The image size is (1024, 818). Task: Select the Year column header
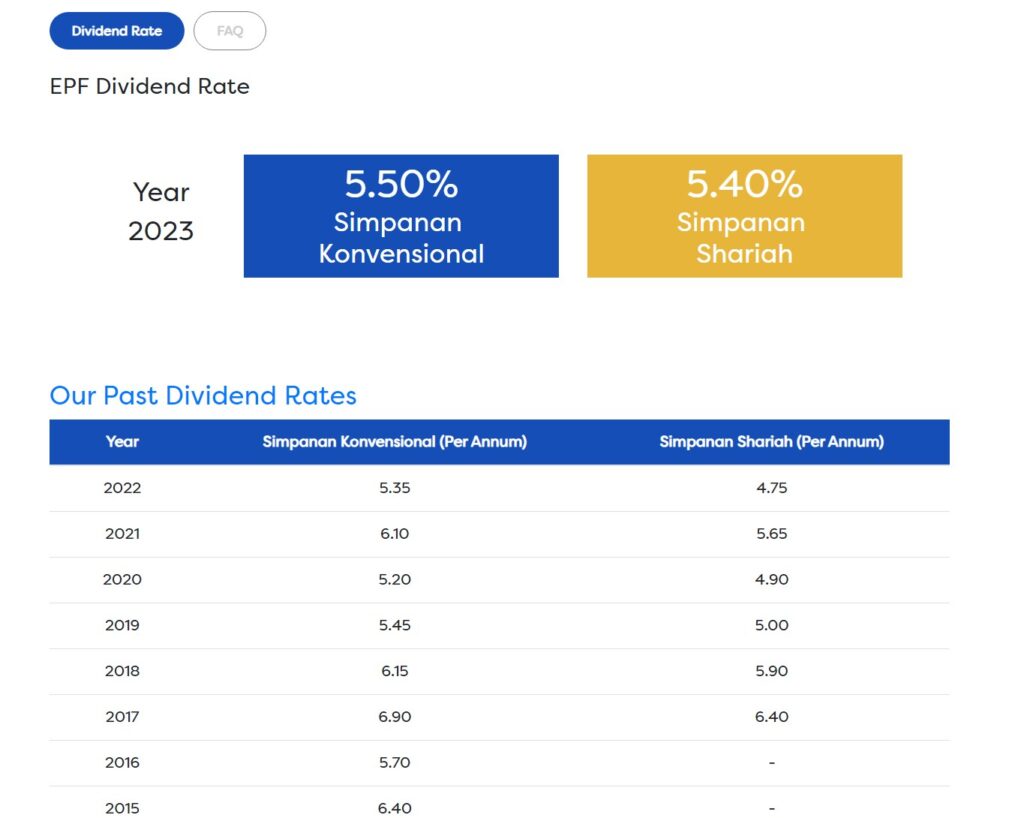pos(122,442)
